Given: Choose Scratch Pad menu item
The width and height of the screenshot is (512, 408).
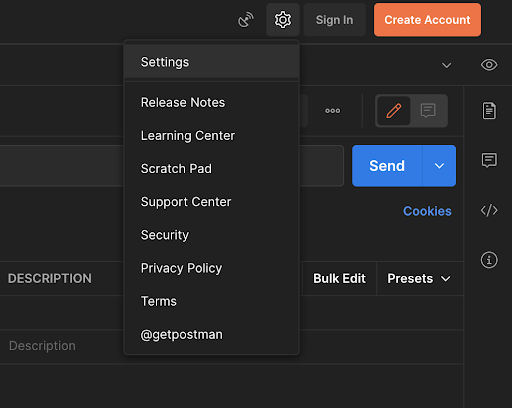Looking at the screenshot, I should pyautogui.click(x=211, y=169).
